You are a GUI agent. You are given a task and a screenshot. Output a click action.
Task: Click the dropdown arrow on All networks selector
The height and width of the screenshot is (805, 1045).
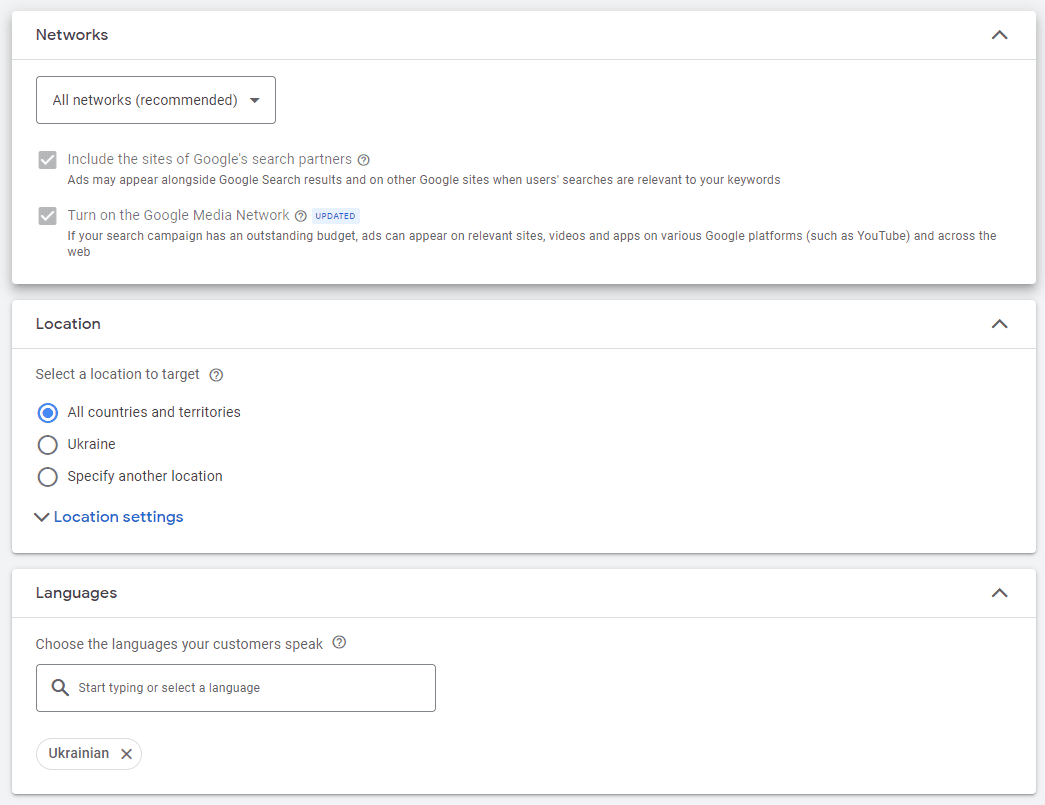(256, 100)
